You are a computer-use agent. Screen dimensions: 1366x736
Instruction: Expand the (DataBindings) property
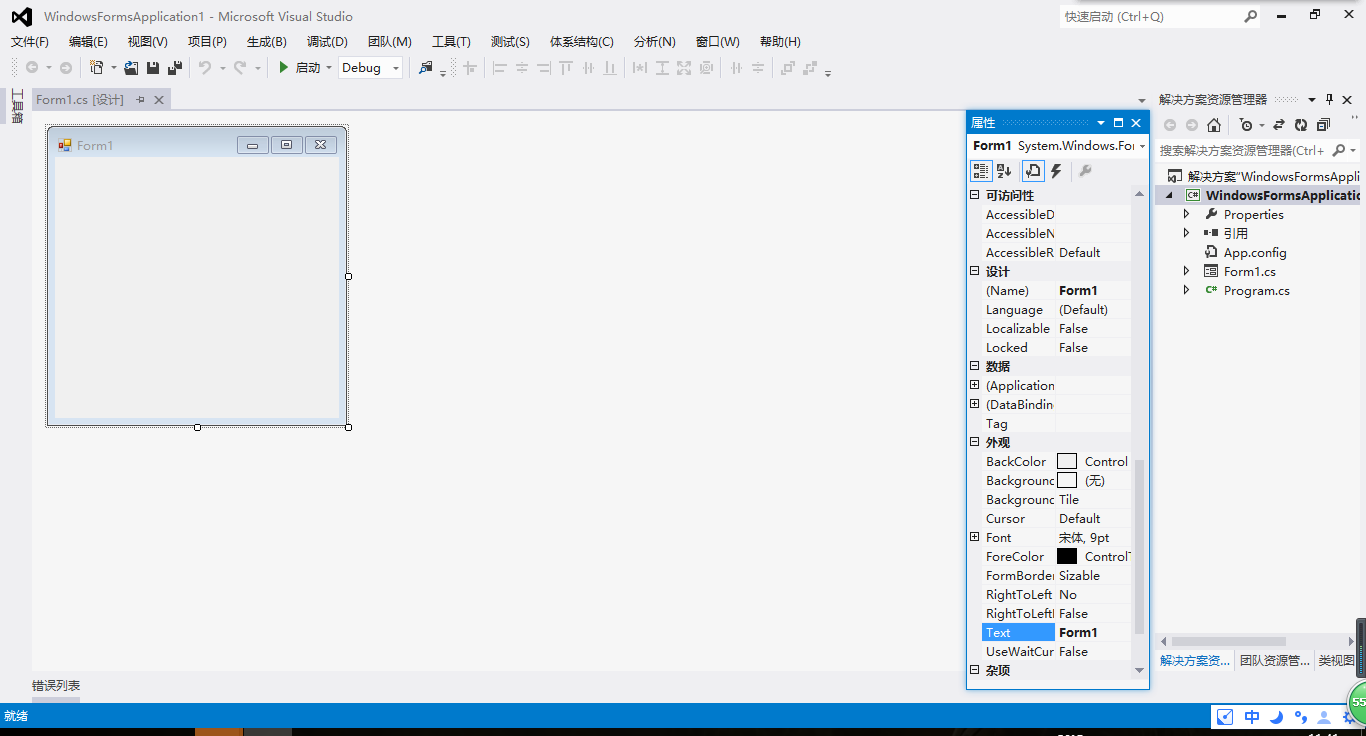975,405
